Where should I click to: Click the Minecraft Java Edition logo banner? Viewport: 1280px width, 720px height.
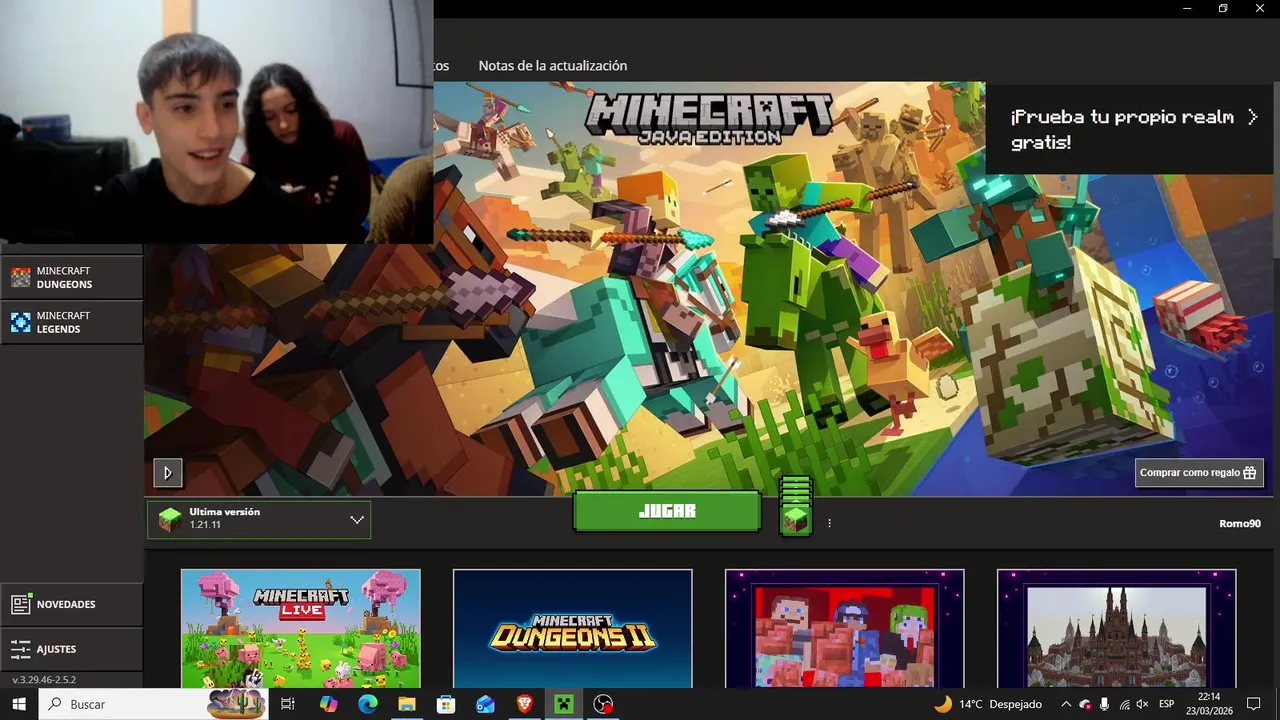point(709,119)
